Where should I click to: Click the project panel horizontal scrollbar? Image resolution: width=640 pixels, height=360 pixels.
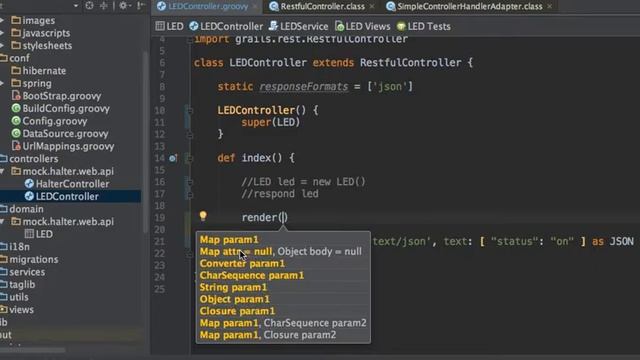(x=33, y=350)
